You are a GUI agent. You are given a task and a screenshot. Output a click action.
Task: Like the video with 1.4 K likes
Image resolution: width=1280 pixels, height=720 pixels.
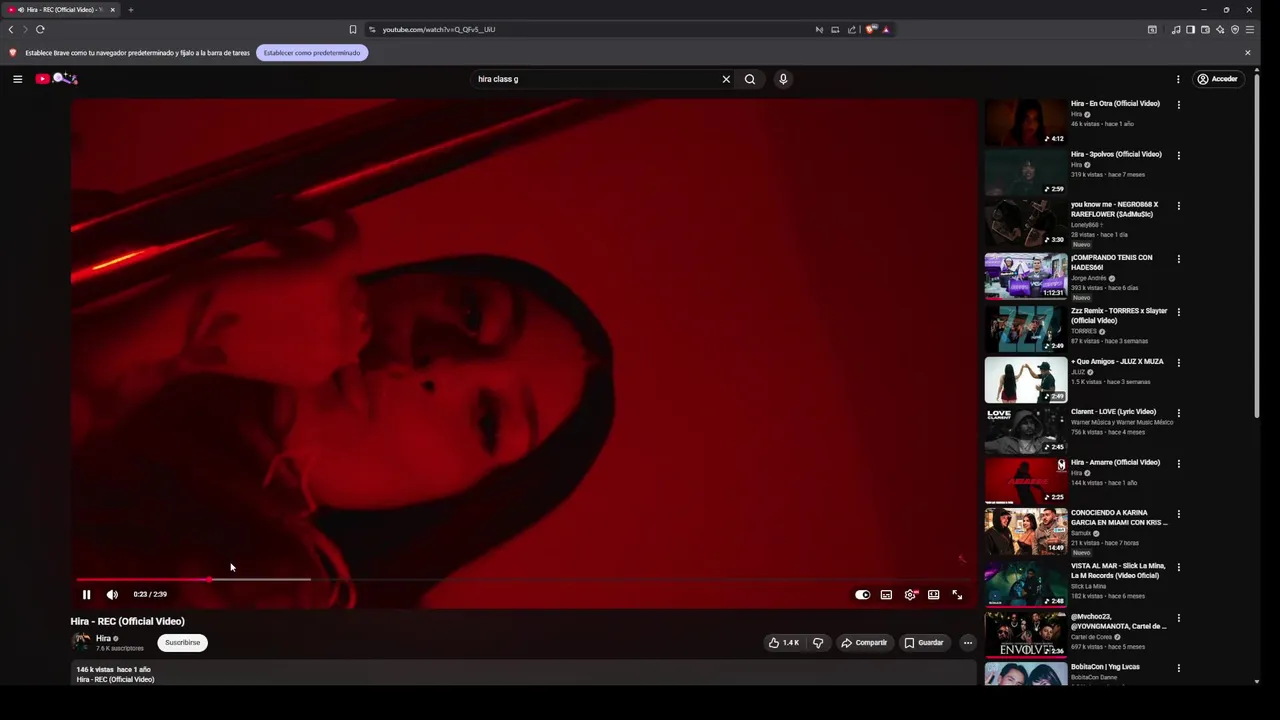[784, 643]
